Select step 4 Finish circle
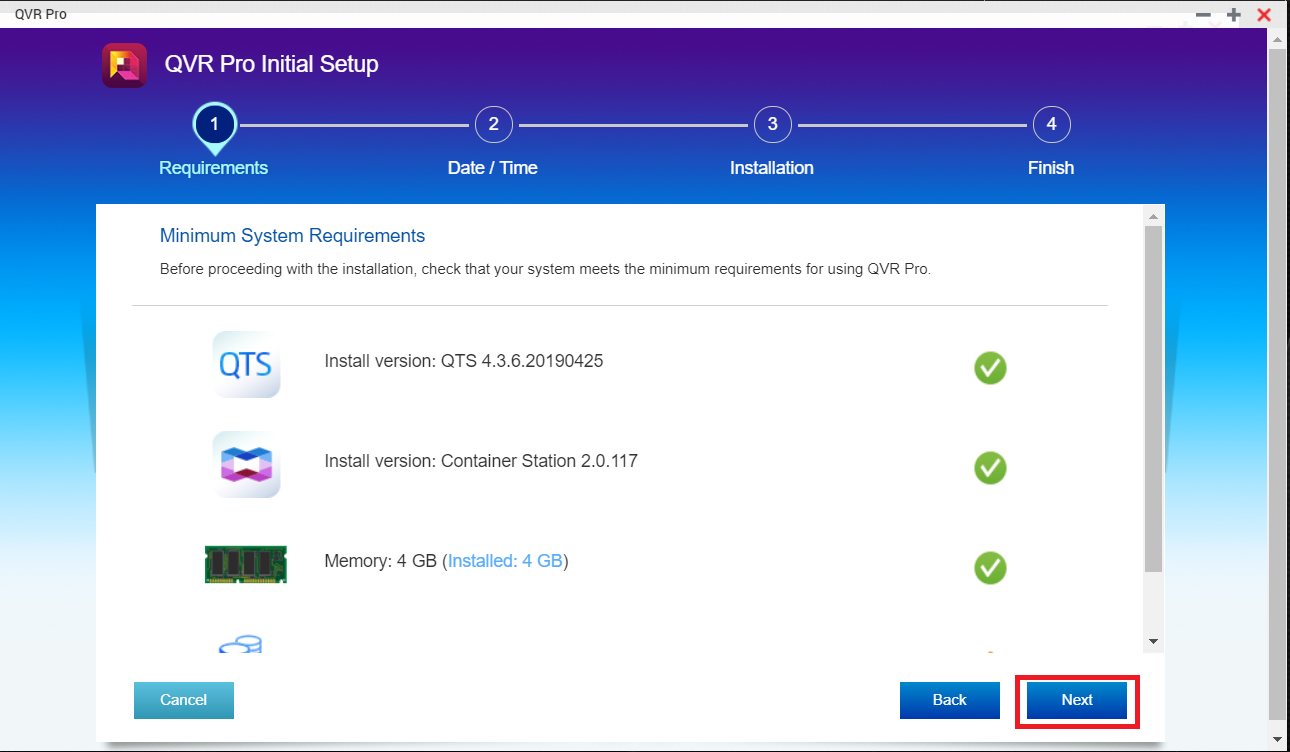 [x=1051, y=125]
